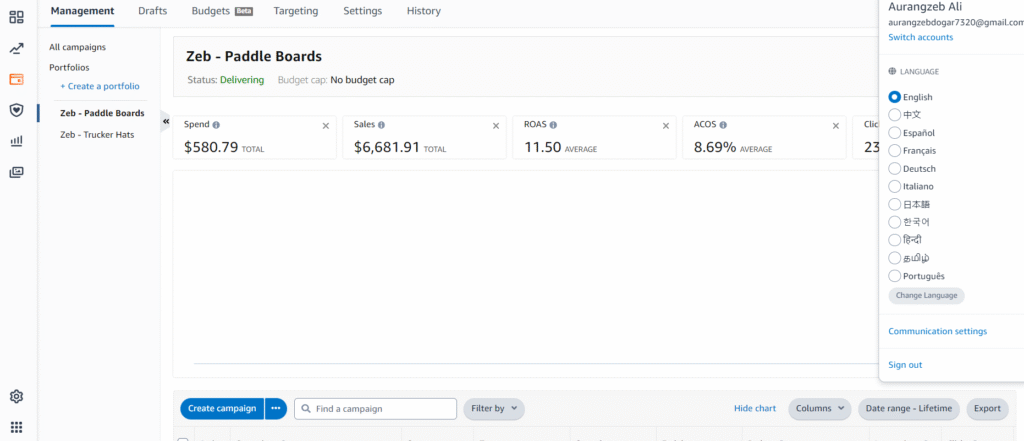Open the settings gear icon in sidebar

(x=16, y=397)
